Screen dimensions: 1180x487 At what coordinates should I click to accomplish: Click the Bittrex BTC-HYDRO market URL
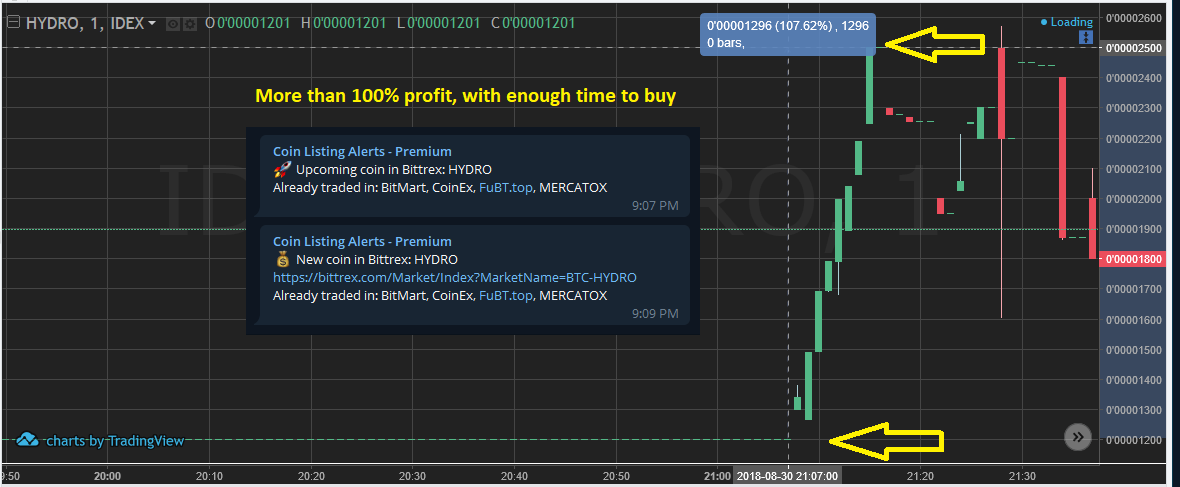click(455, 278)
